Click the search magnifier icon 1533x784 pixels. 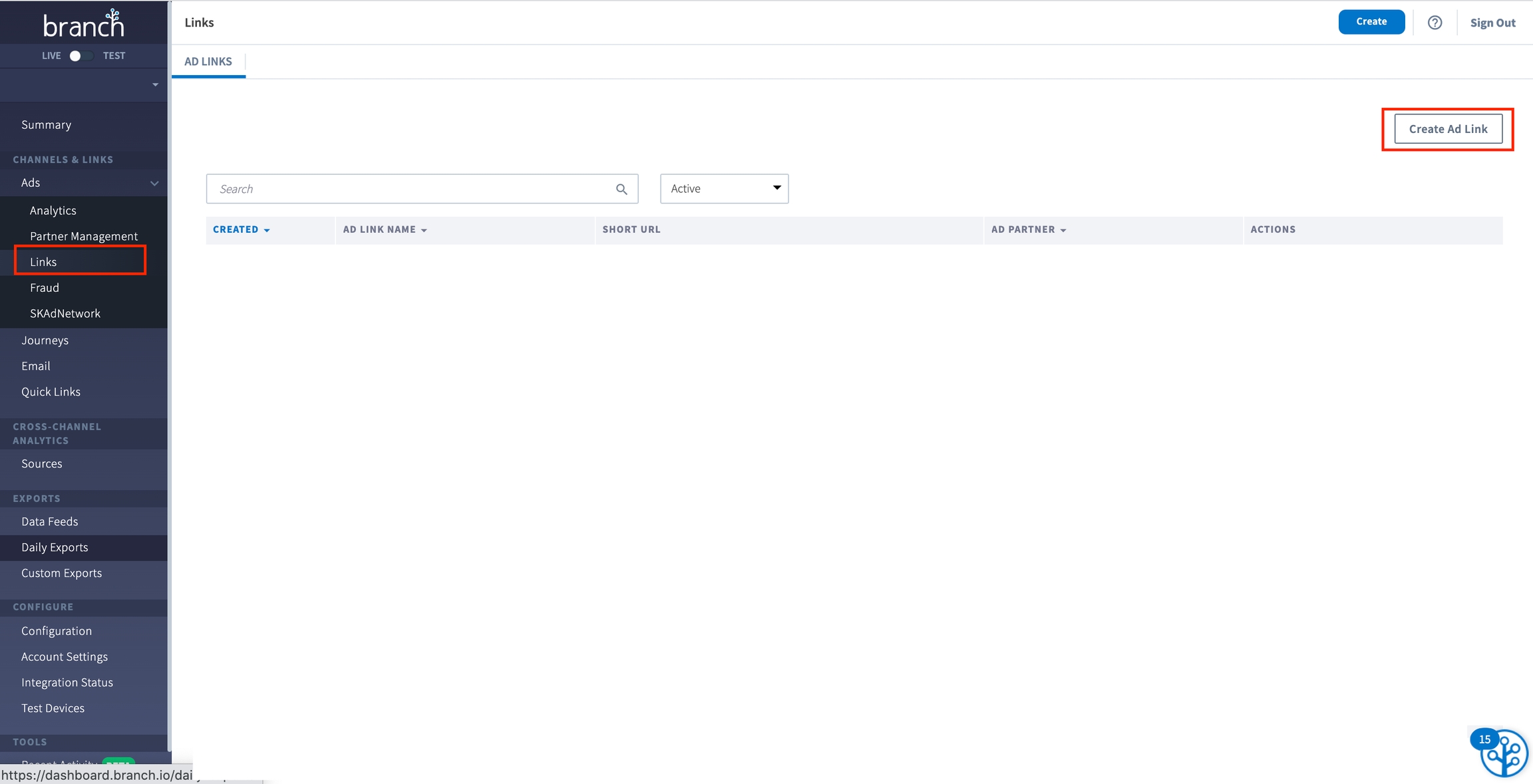click(621, 190)
